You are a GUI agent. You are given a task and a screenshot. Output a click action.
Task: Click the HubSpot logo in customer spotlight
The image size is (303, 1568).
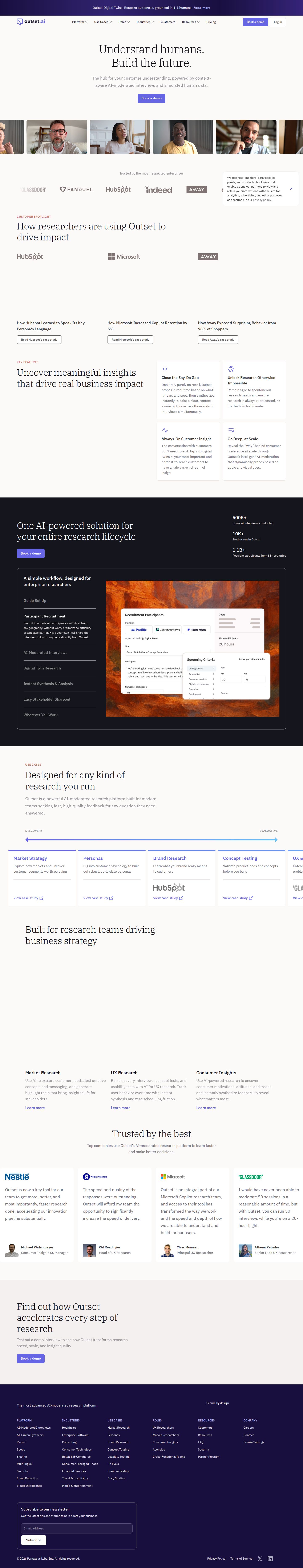(30, 257)
